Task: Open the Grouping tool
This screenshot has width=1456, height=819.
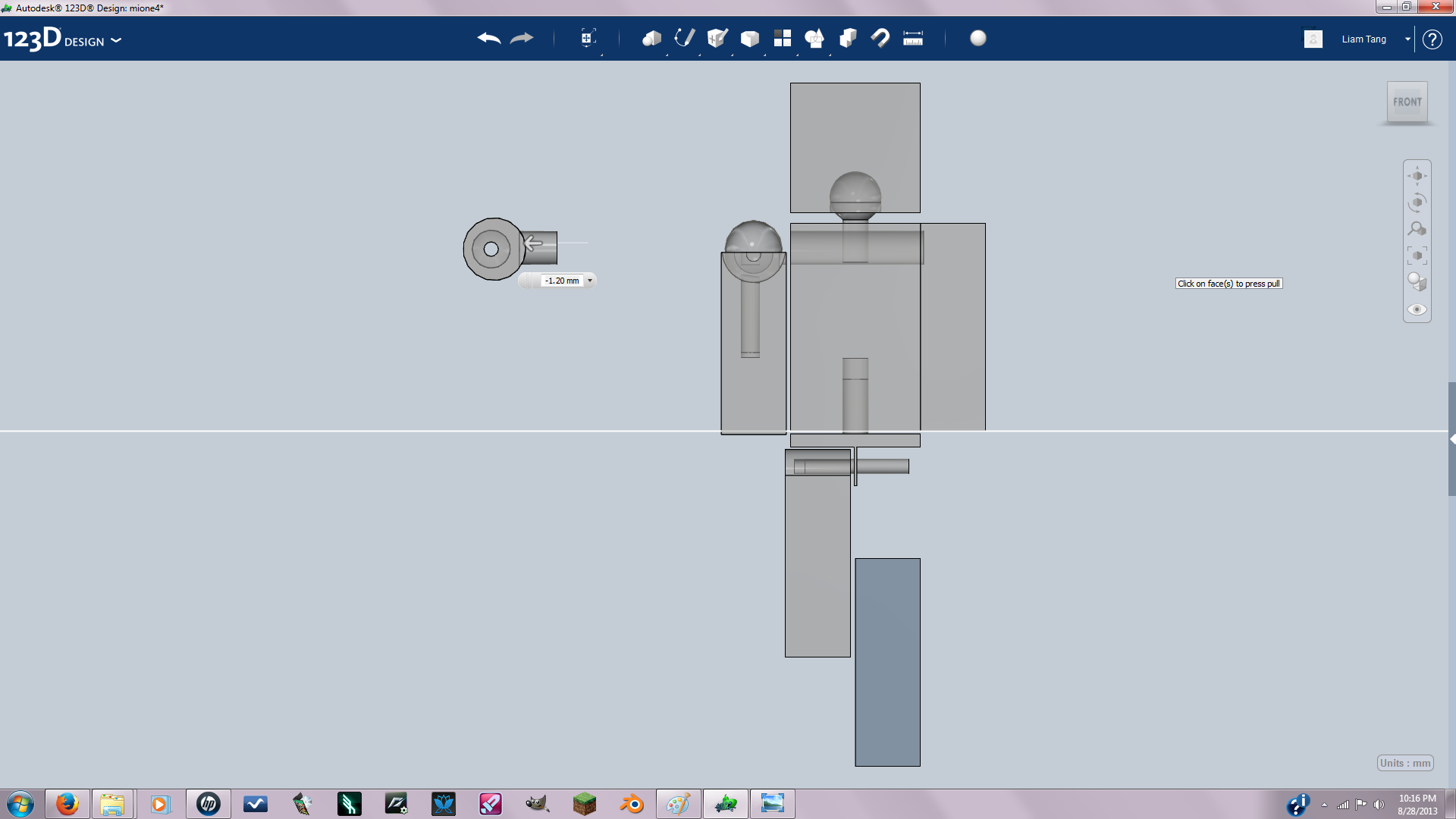Action: pos(815,38)
